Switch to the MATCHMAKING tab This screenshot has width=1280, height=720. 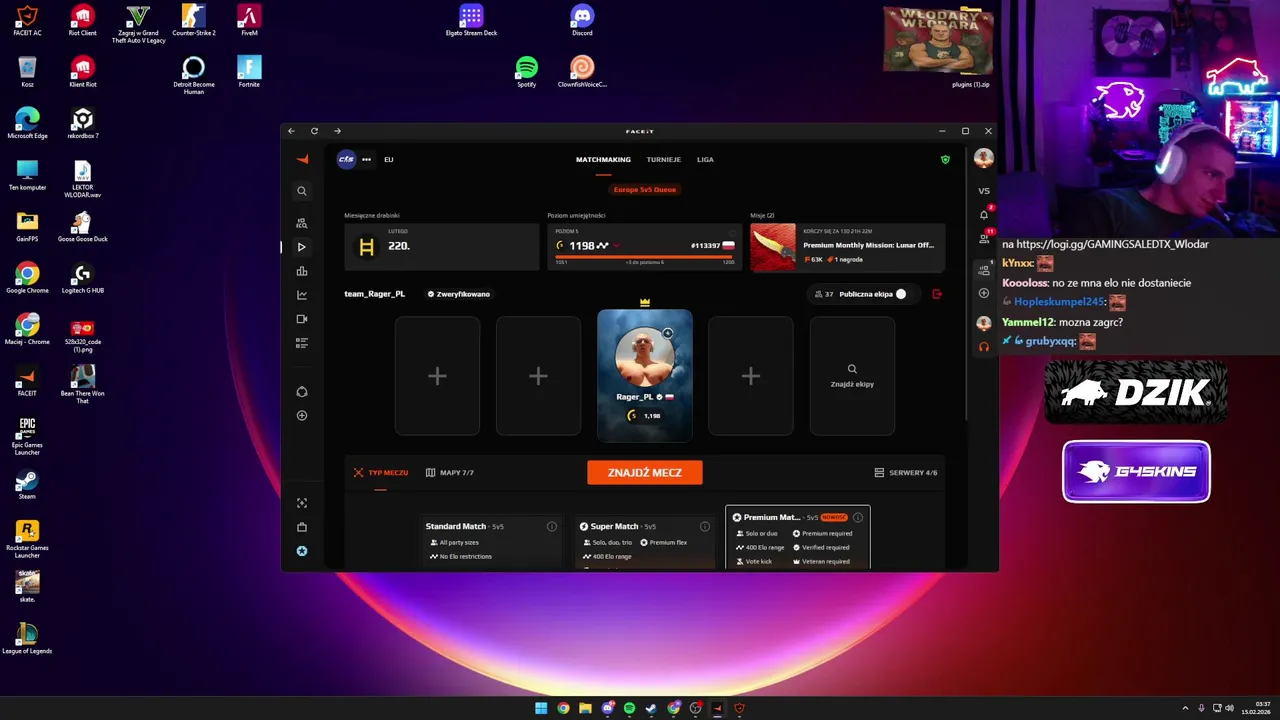tap(603, 159)
